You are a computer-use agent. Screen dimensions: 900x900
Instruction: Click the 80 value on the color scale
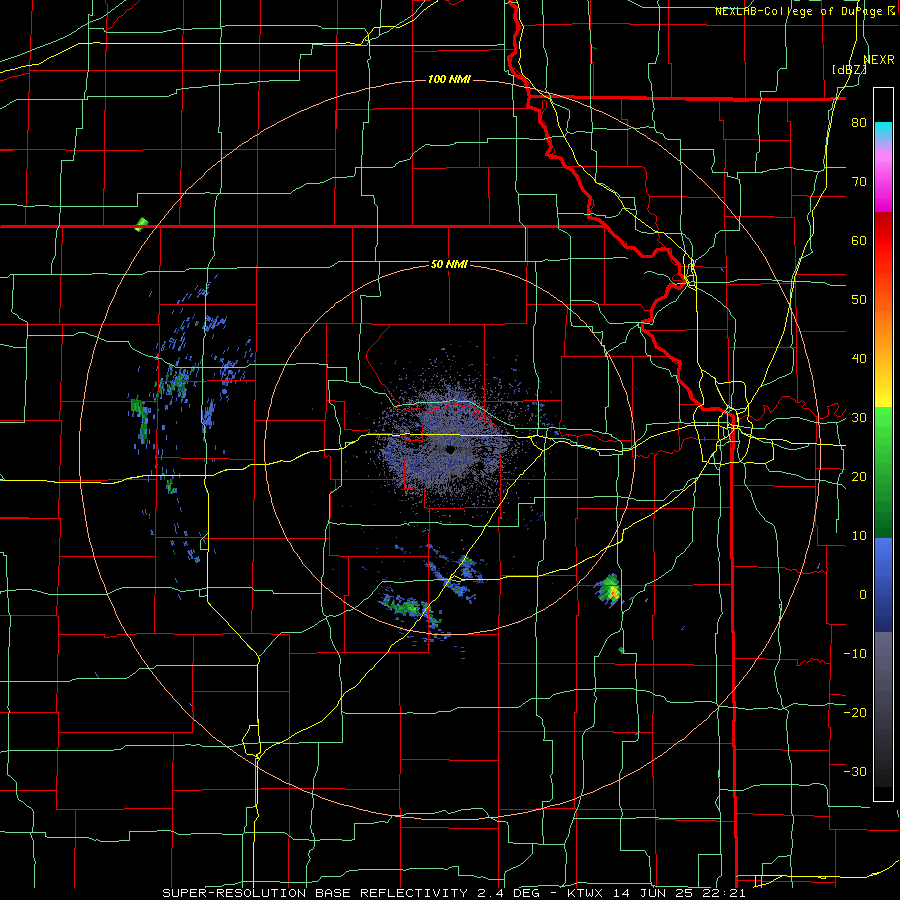pyautogui.click(x=859, y=123)
